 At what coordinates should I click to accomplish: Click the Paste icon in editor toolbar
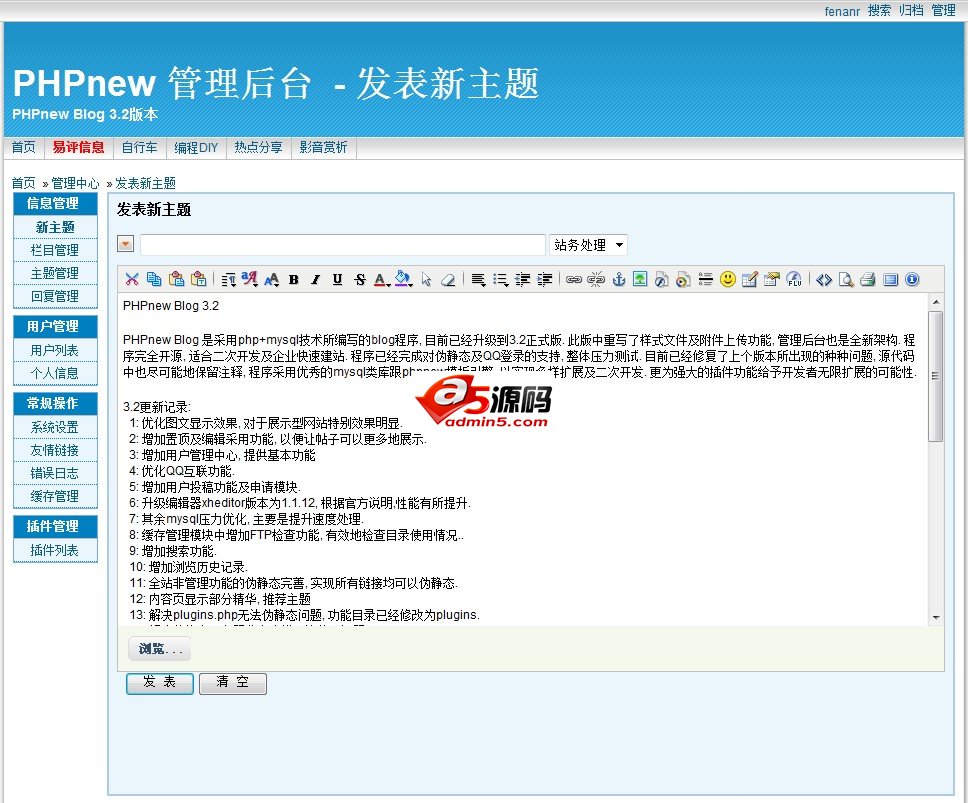[176, 280]
